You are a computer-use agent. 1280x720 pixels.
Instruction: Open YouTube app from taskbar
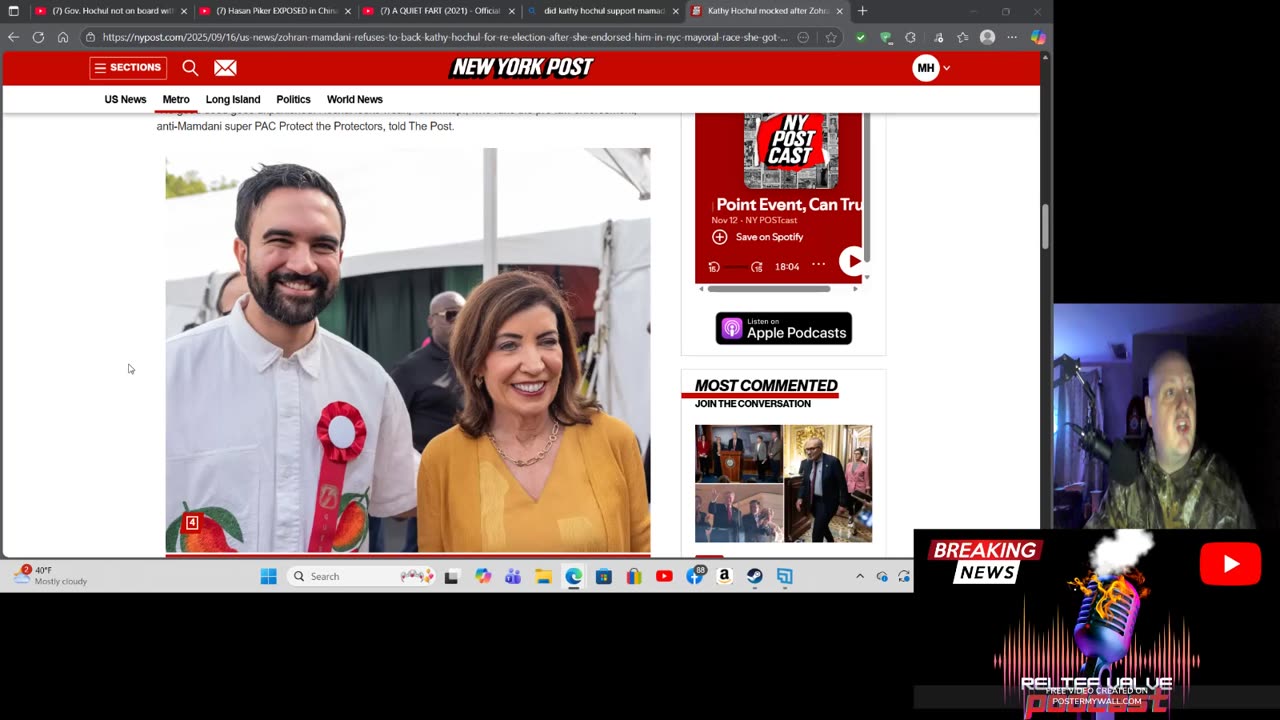(664, 576)
